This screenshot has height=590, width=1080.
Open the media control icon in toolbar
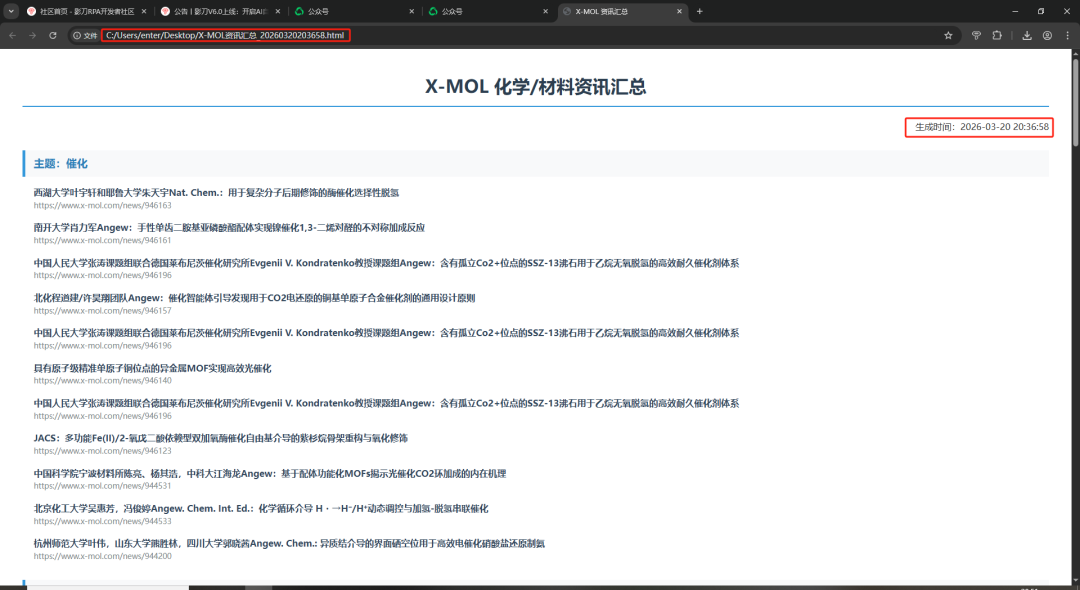click(976, 35)
